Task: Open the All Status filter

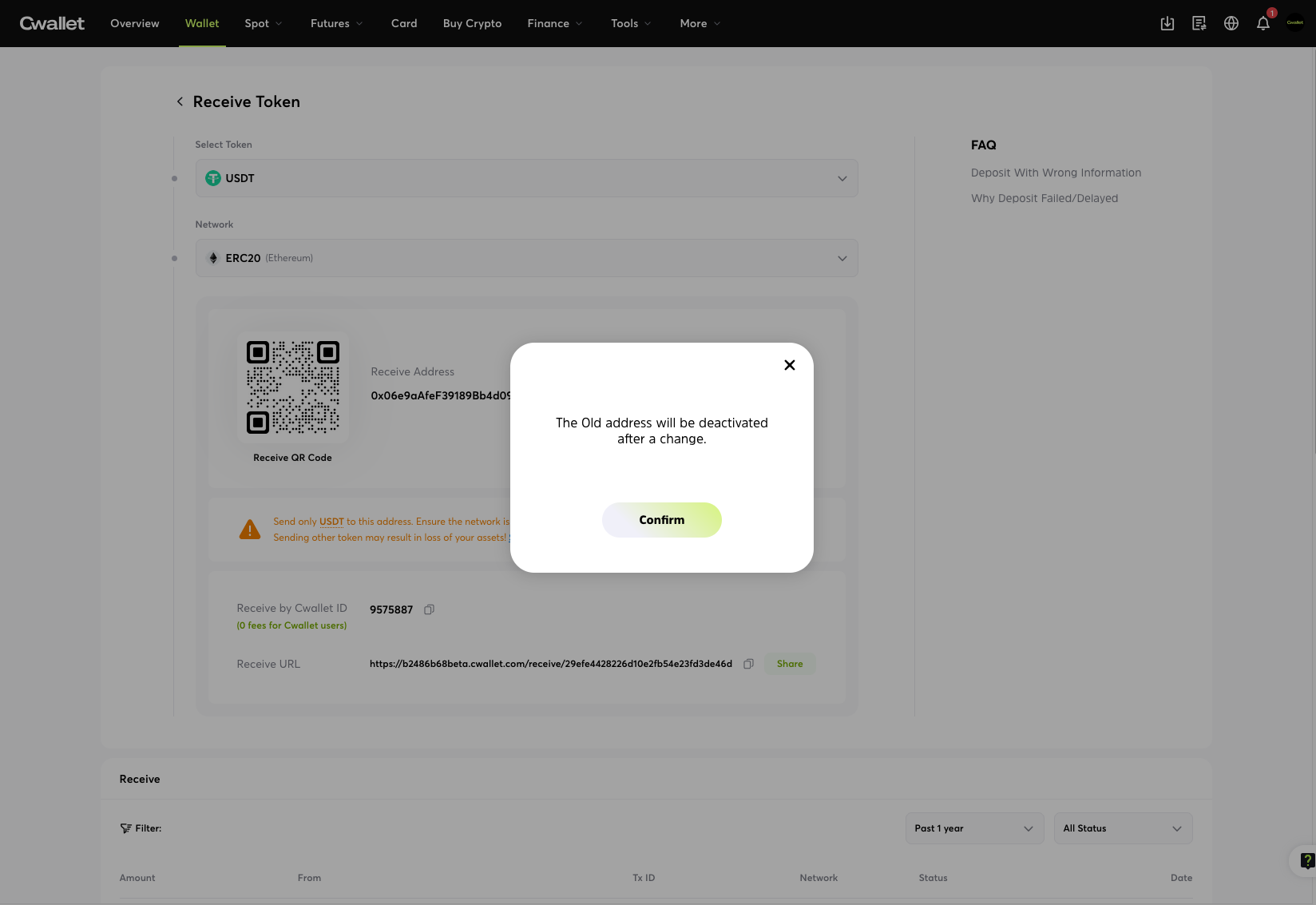Action: 1122,828
